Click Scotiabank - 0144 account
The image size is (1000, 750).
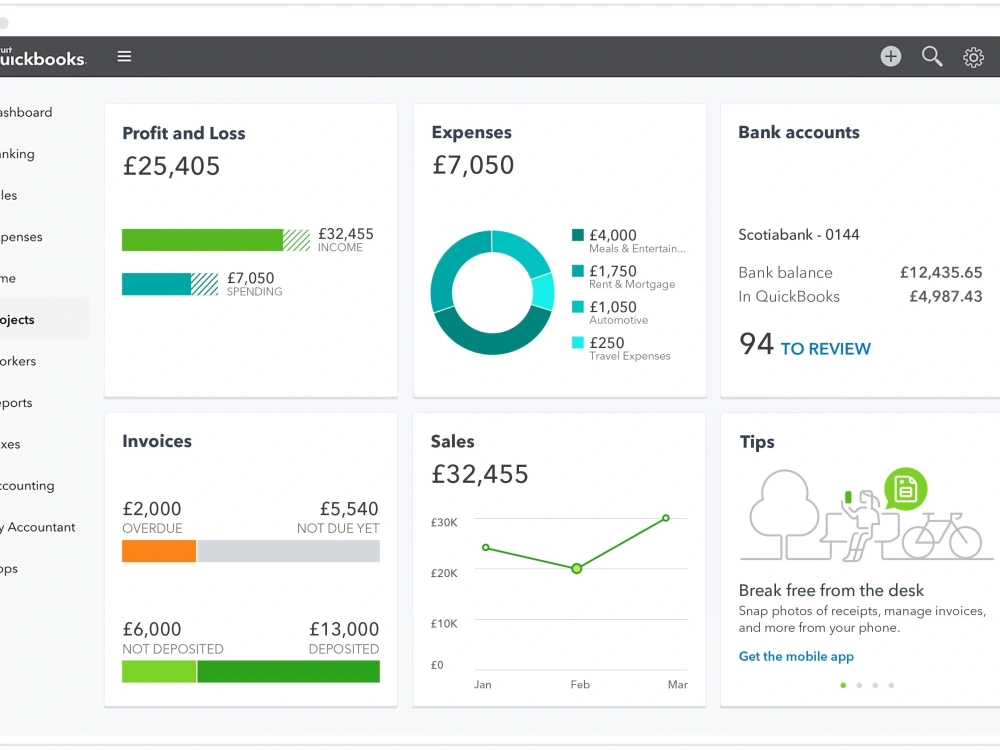tap(798, 235)
